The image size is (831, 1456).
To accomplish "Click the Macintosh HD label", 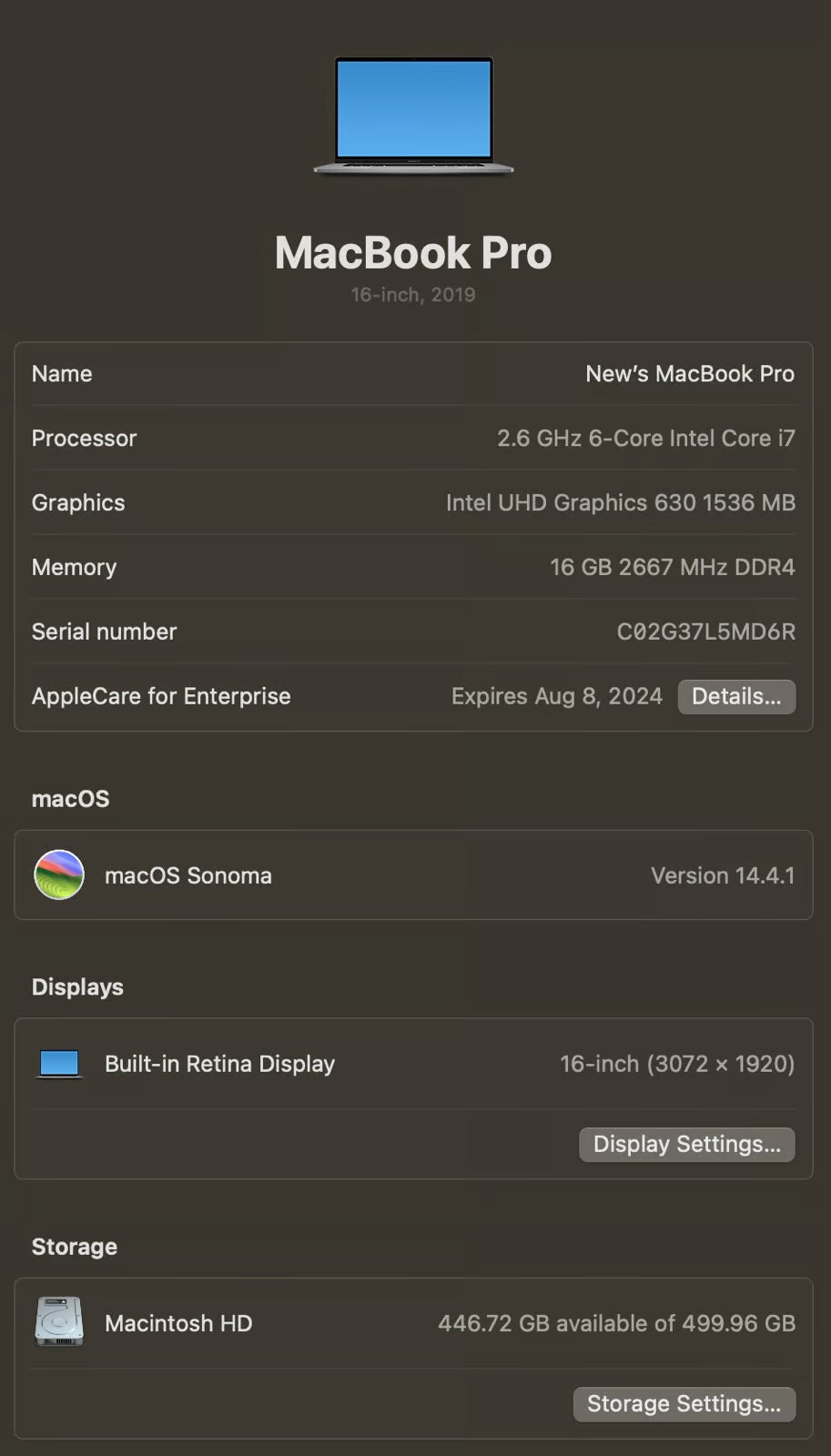I will pyautogui.click(x=178, y=1323).
